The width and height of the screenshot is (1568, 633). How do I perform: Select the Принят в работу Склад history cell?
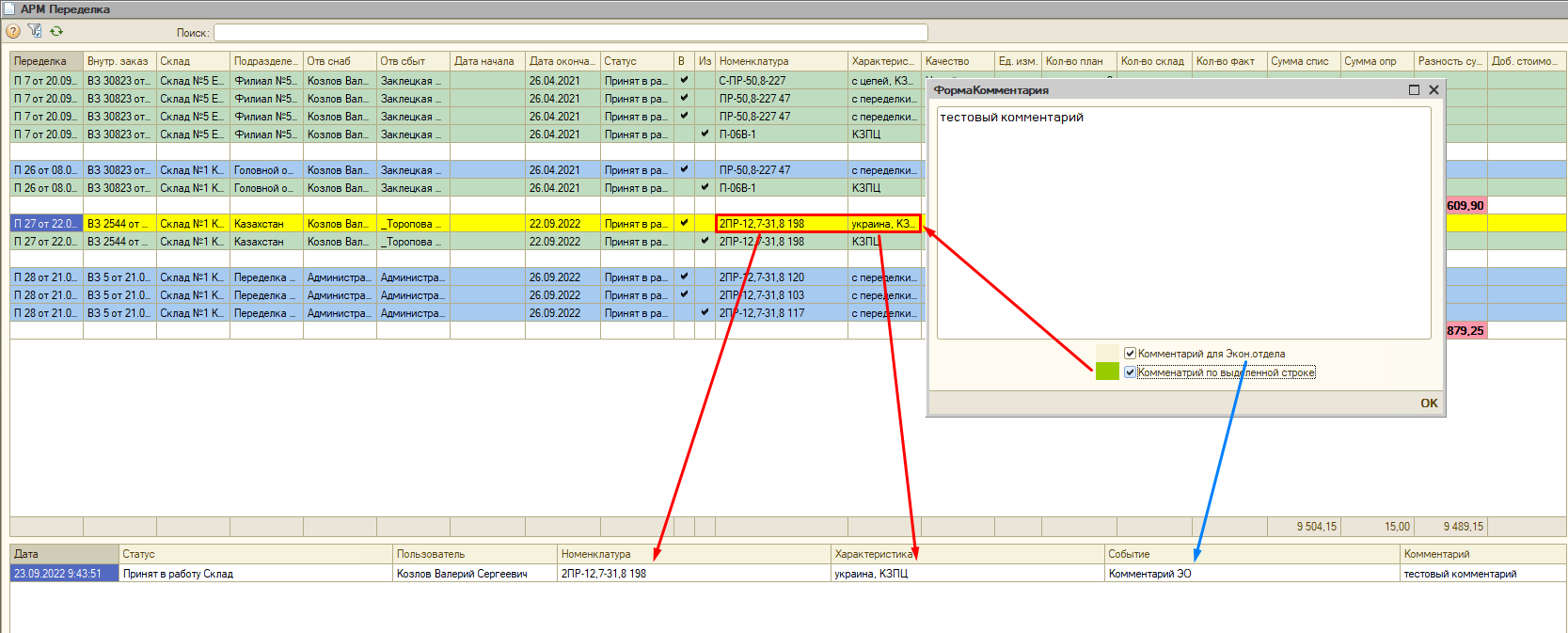(x=256, y=574)
